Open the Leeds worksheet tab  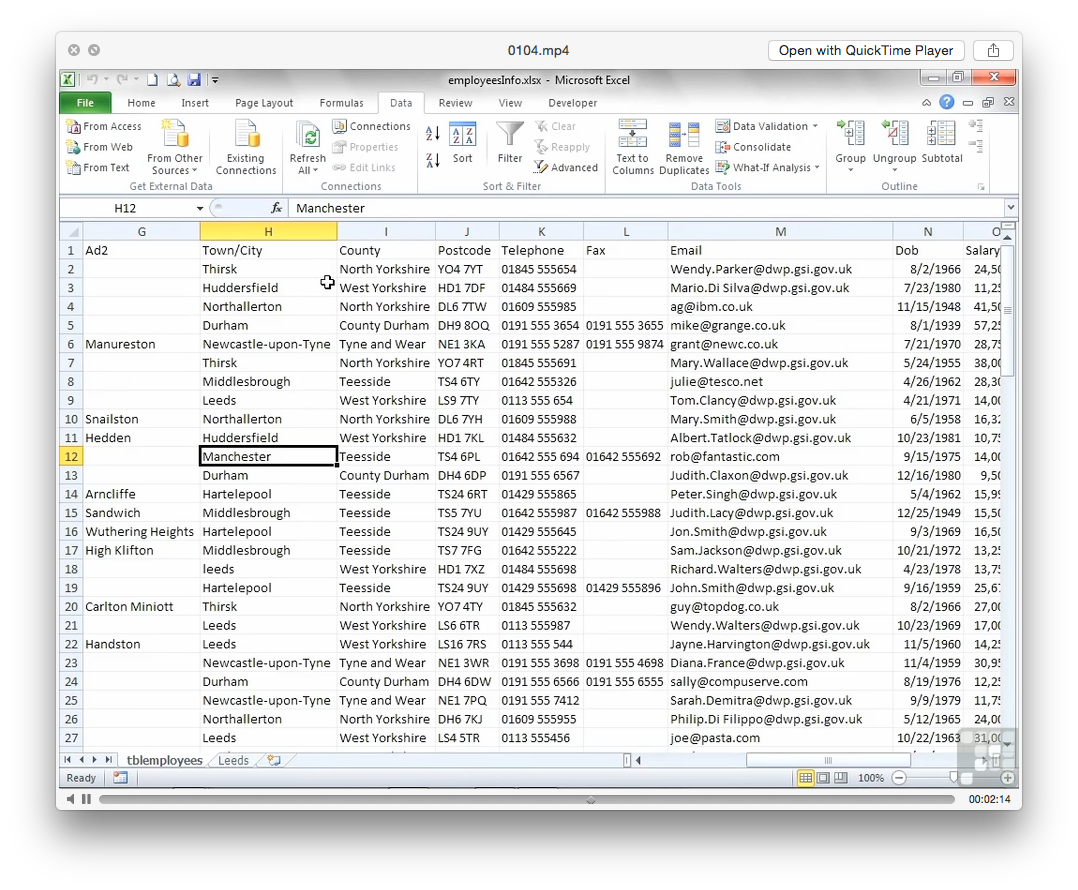pos(233,761)
